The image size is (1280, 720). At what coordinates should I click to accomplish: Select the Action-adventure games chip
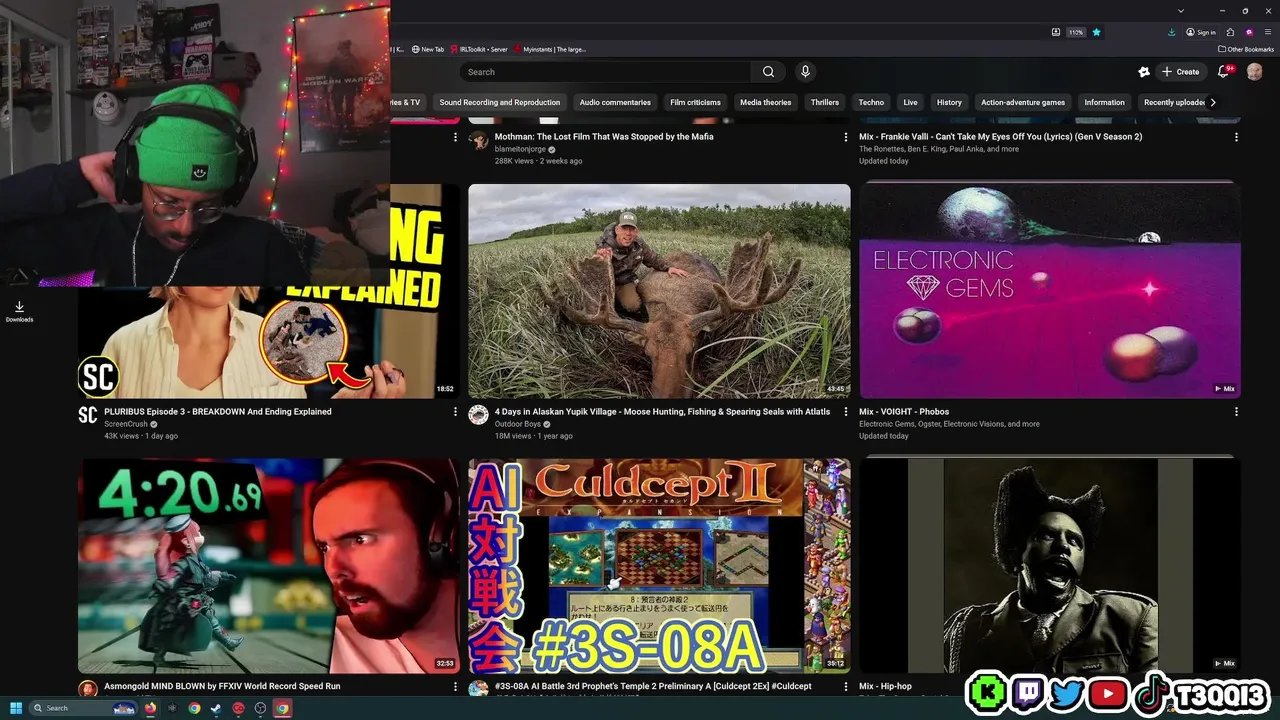tap(1023, 102)
